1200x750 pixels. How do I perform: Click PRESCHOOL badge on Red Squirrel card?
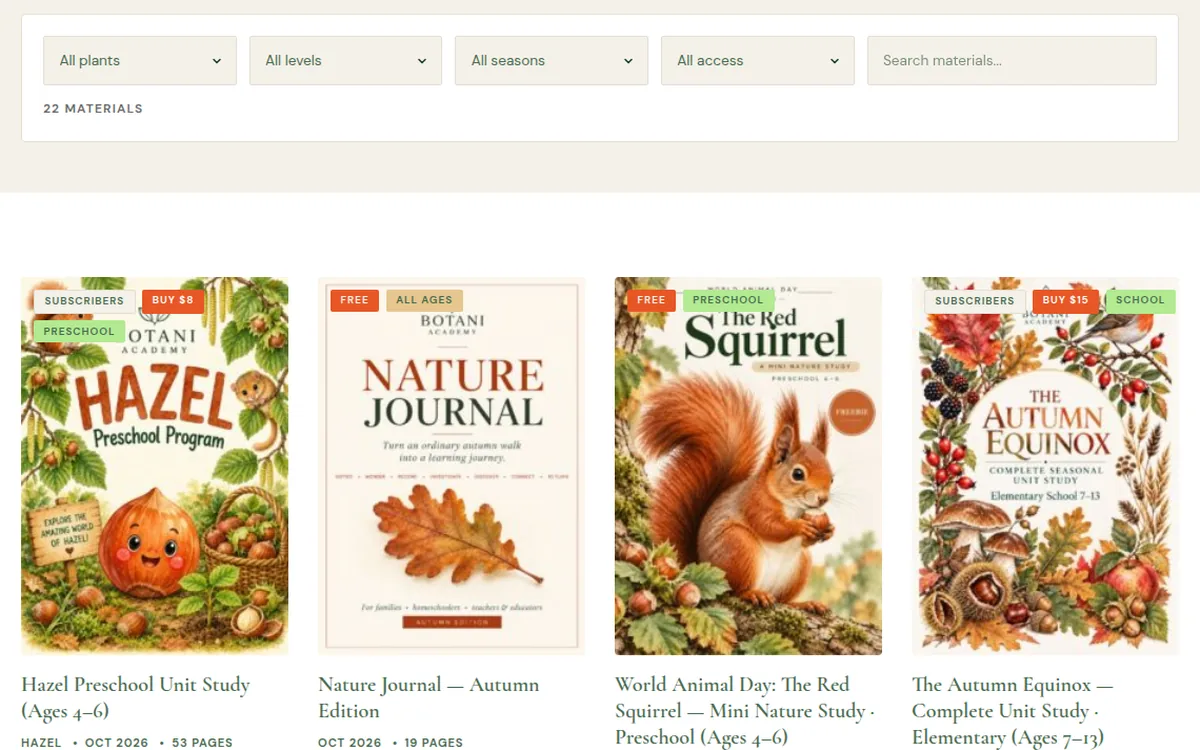coord(728,300)
